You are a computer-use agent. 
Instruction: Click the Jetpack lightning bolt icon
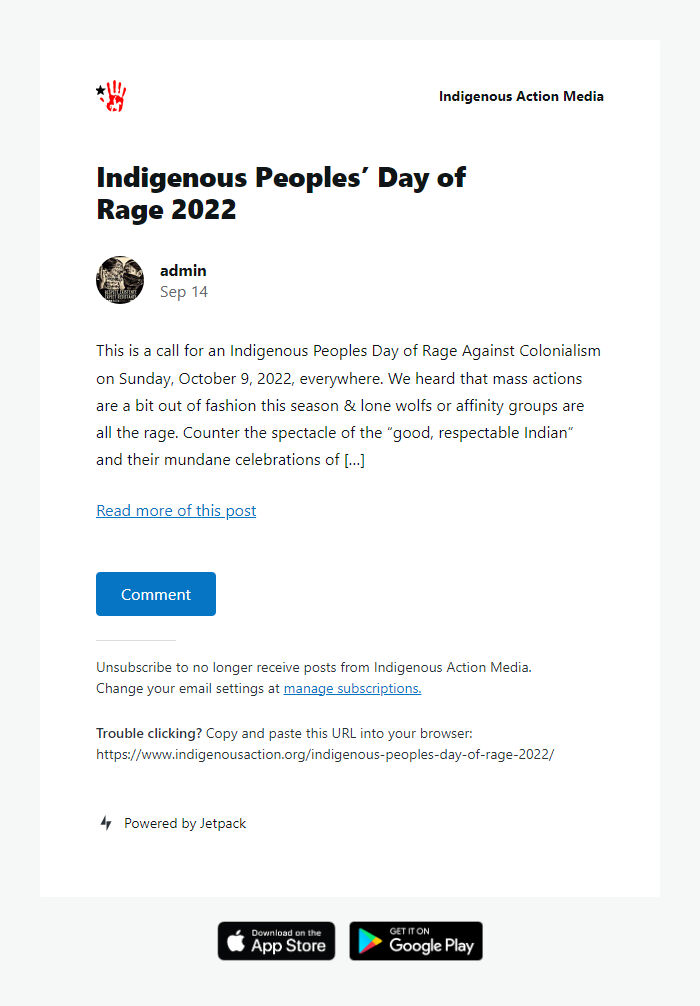click(105, 823)
